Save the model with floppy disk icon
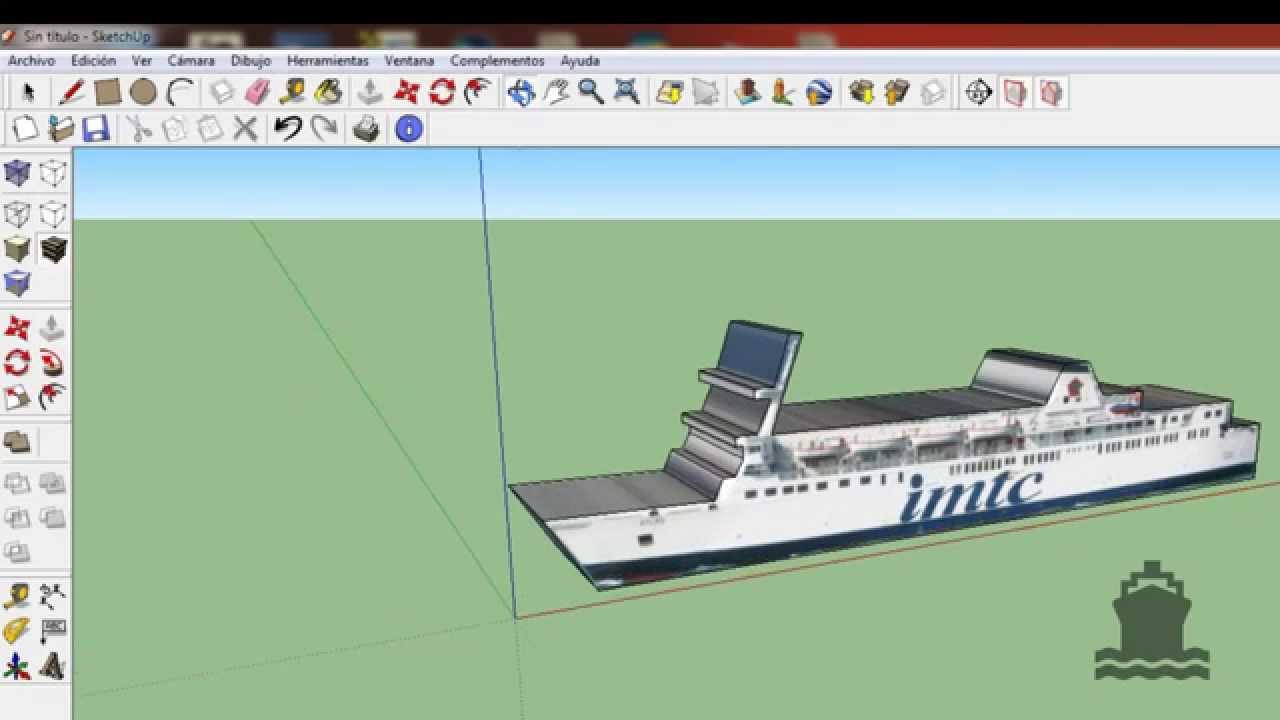 (x=95, y=128)
